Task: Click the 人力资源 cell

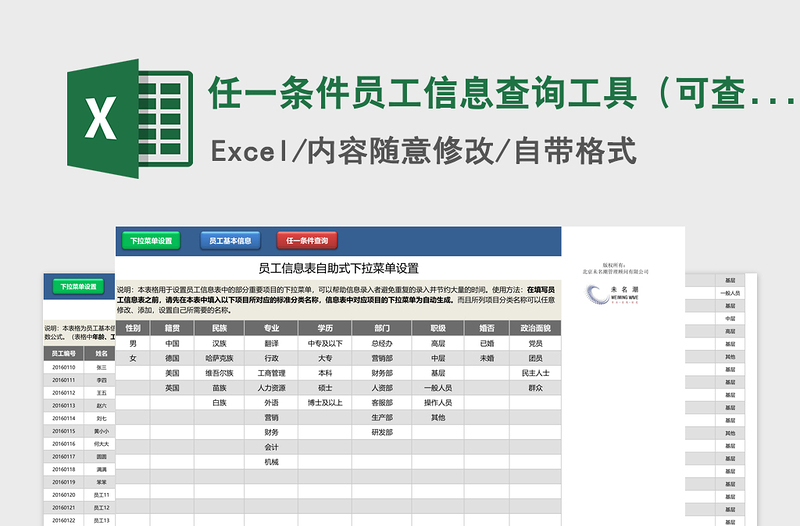Action: pyautogui.click(x=271, y=388)
